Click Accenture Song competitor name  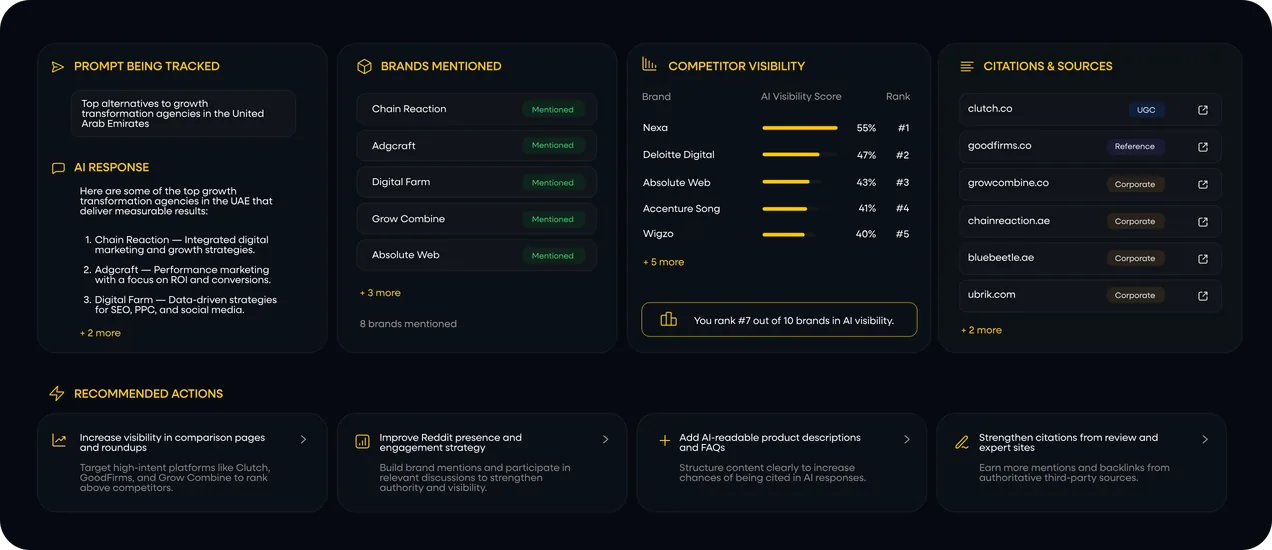[x=681, y=209]
